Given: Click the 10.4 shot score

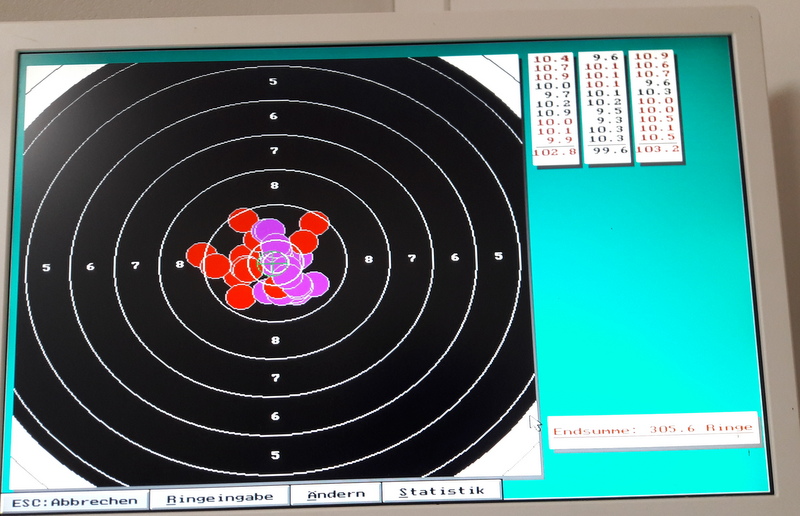Looking at the screenshot, I should pyautogui.click(x=553, y=59).
